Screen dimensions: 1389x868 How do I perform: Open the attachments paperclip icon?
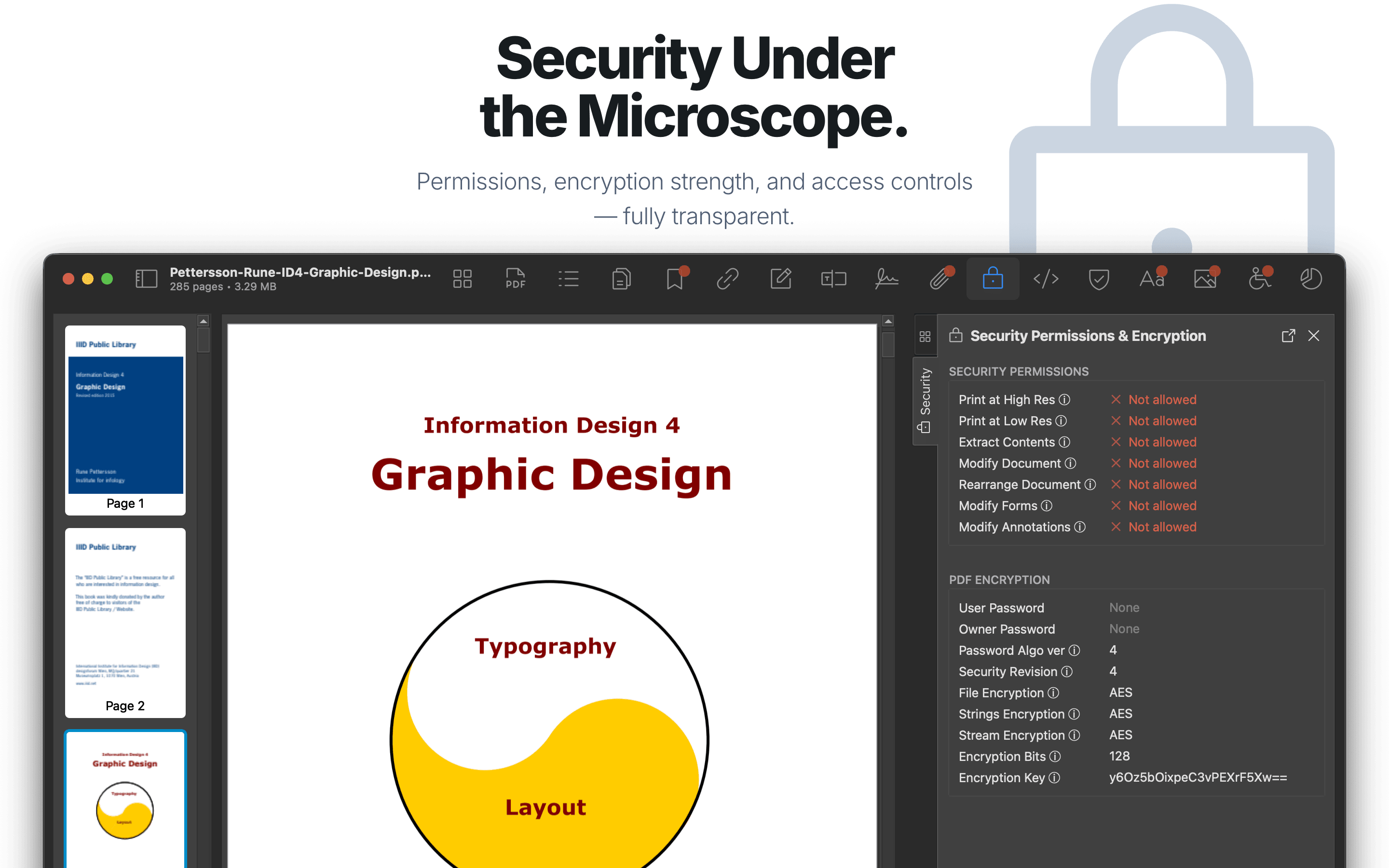940,279
